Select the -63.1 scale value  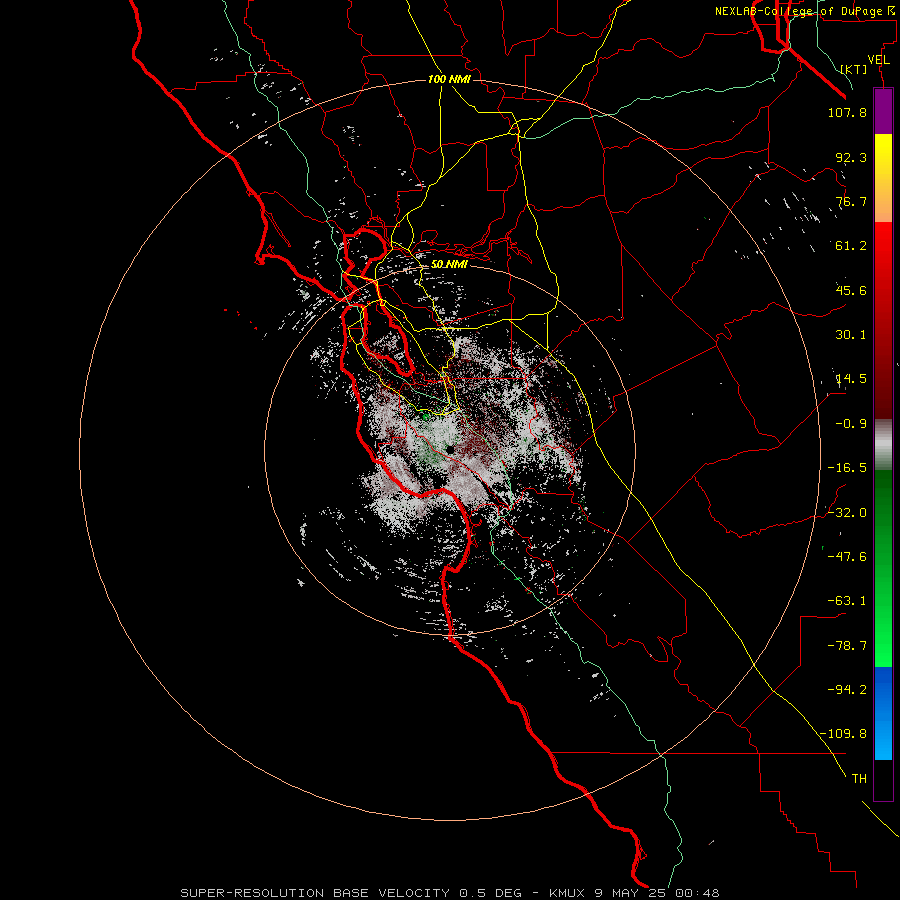coord(847,601)
